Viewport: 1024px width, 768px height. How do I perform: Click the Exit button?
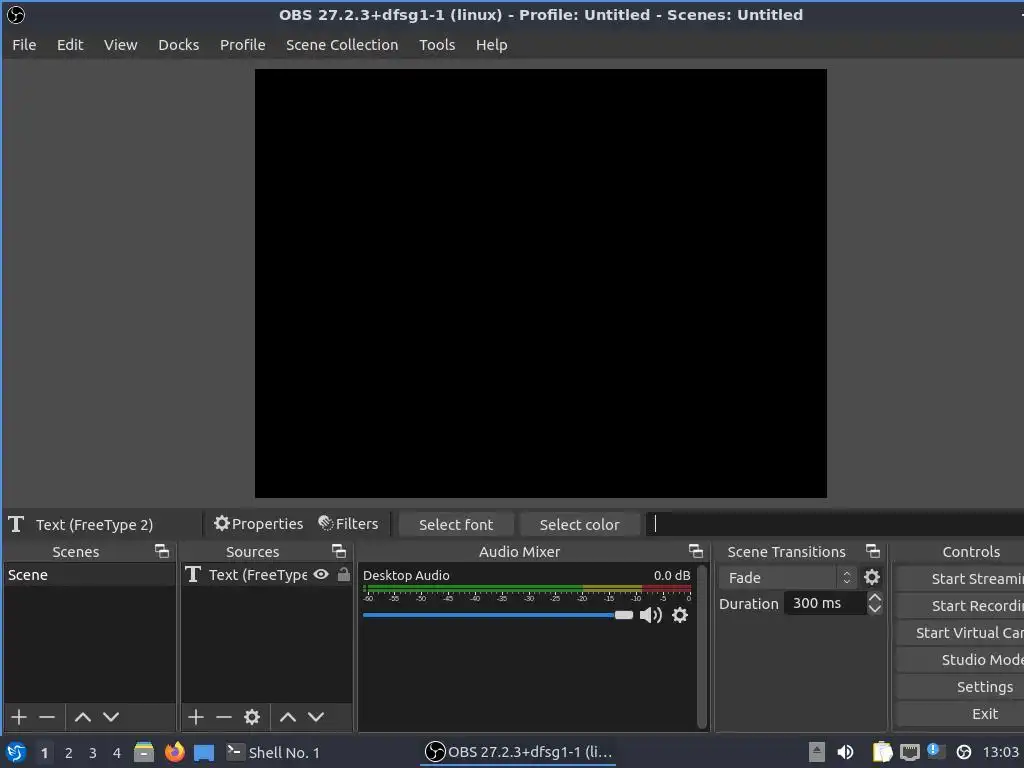click(960, 714)
